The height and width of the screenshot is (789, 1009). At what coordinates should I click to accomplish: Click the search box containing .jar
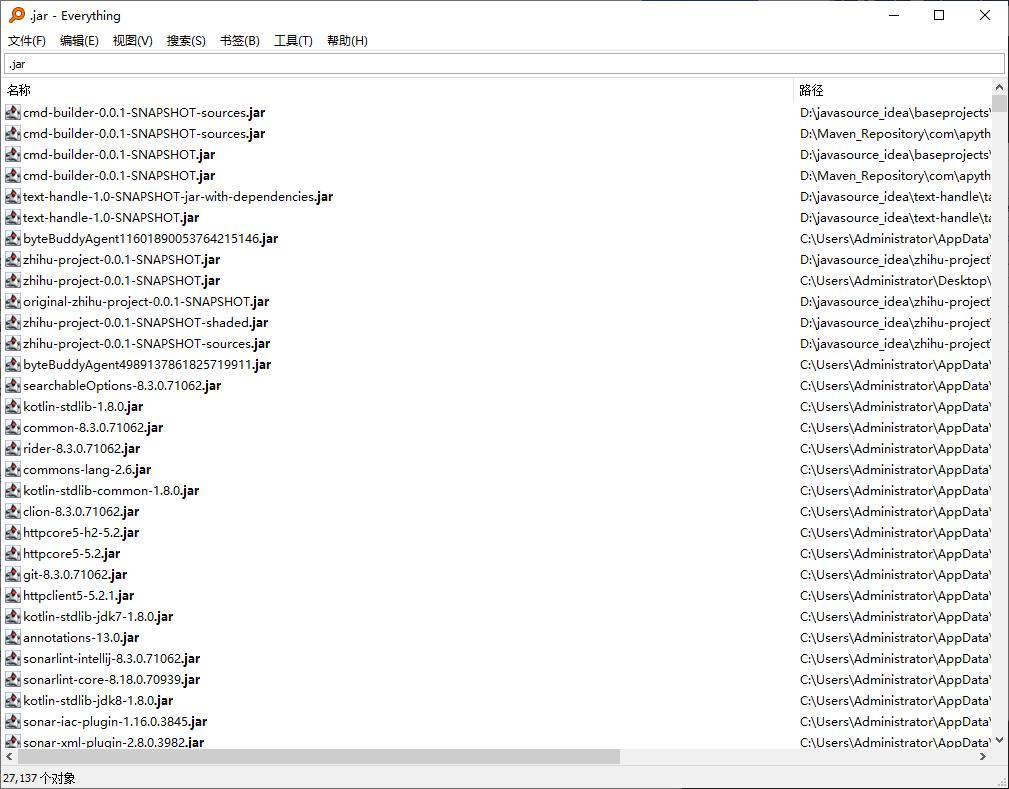coord(504,64)
